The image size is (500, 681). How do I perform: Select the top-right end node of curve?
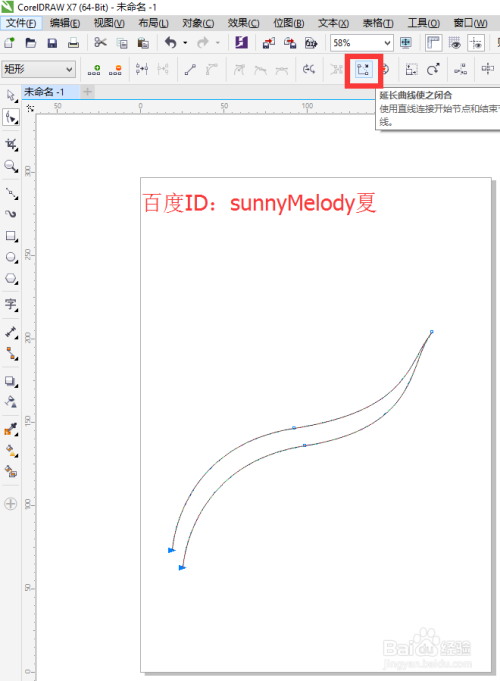[x=431, y=332]
